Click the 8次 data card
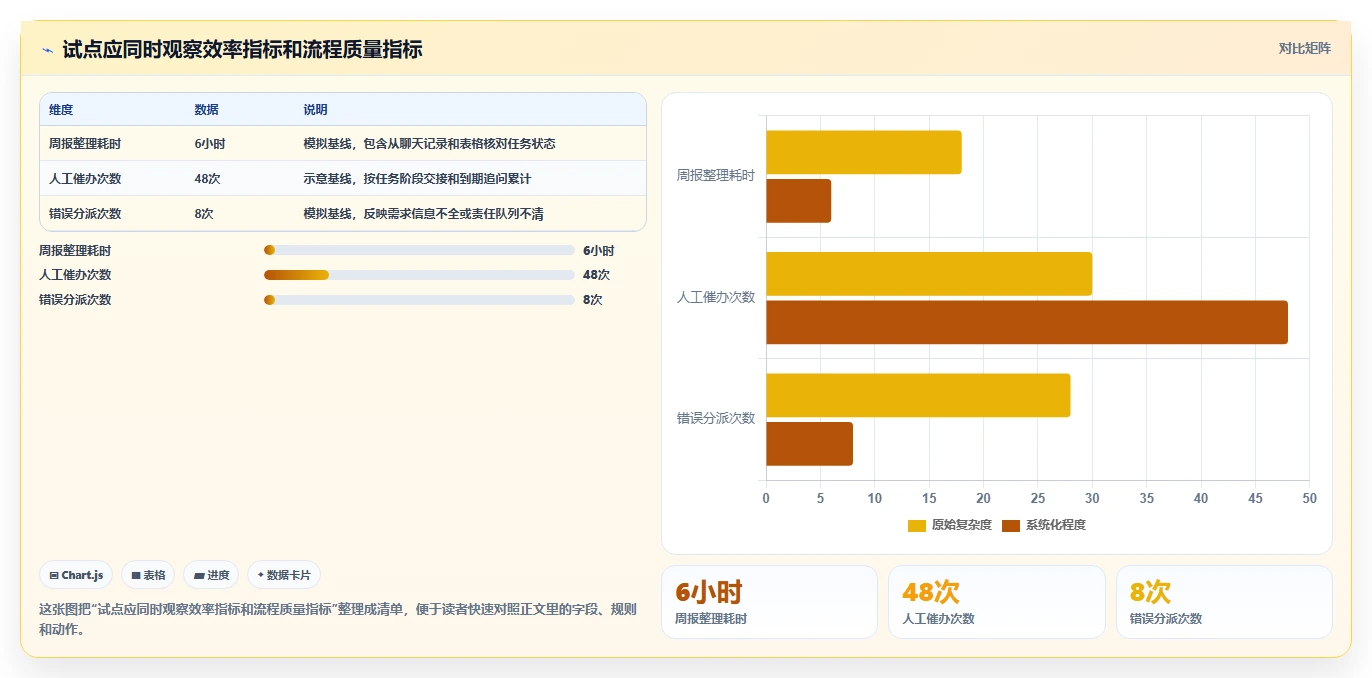Screen dimensions: 1372x678 coord(1224,602)
